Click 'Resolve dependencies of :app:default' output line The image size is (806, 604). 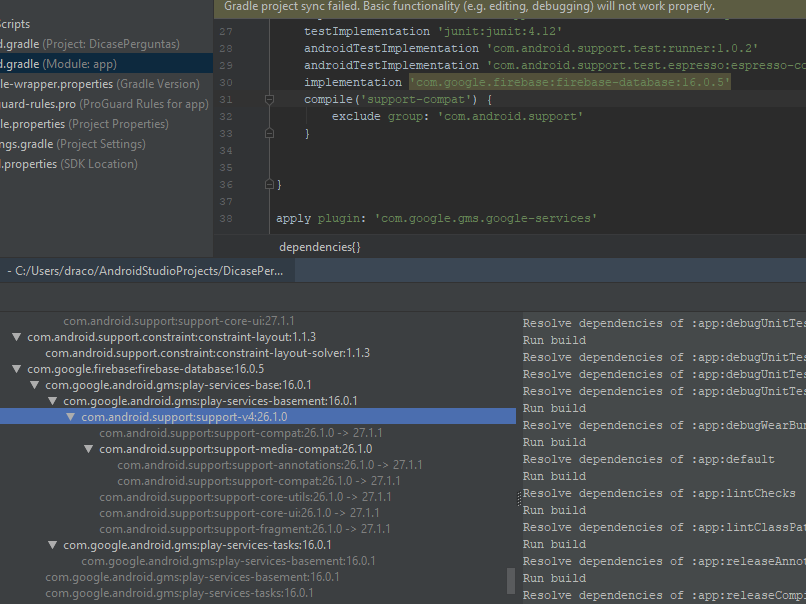pyautogui.click(x=649, y=460)
